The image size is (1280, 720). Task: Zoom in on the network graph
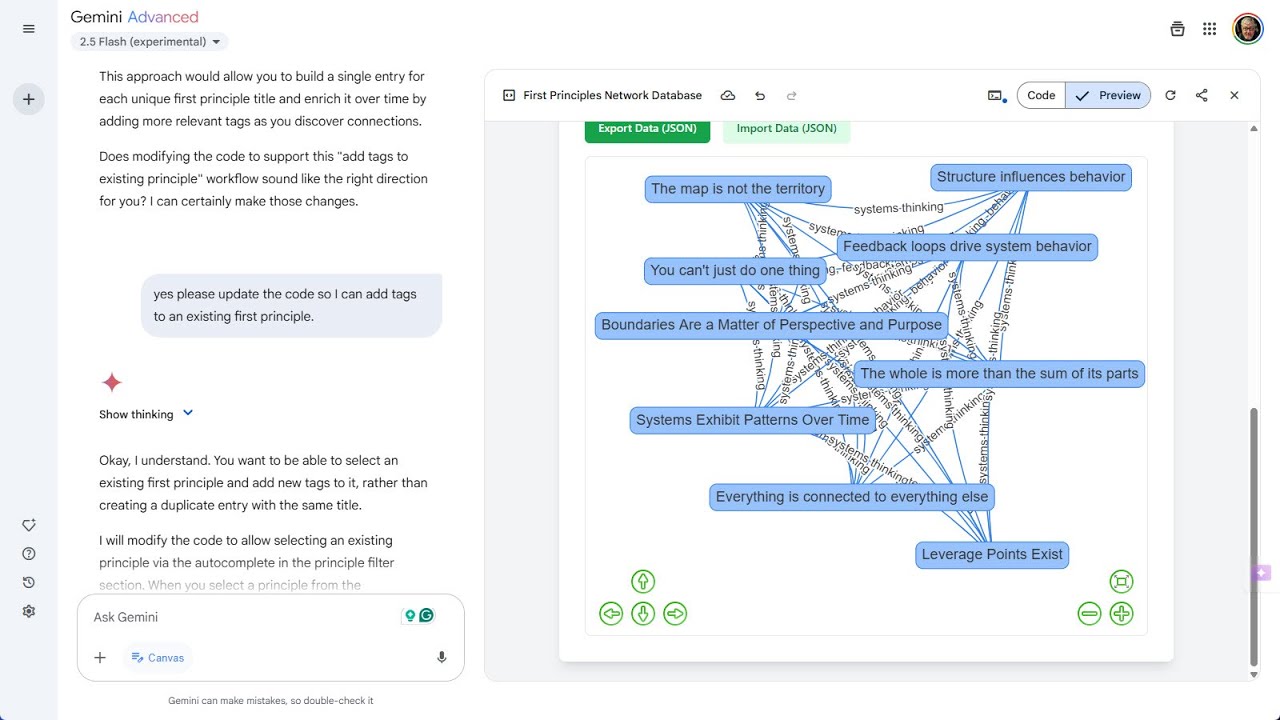click(1121, 613)
